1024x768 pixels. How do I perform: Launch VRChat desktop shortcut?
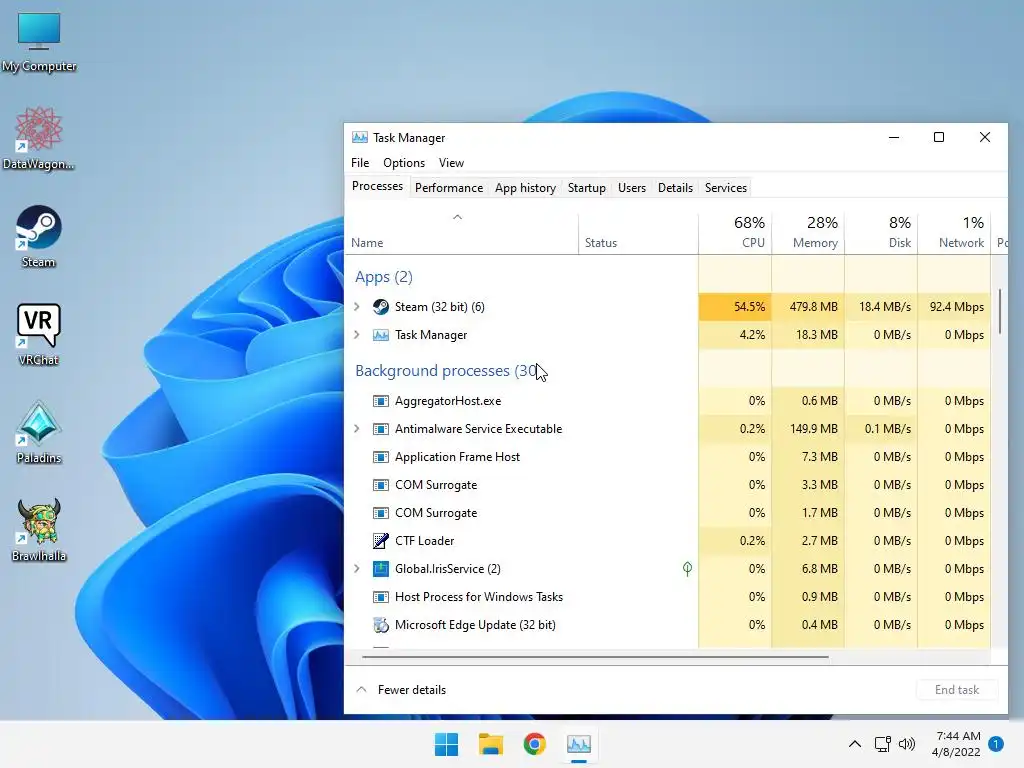pos(39,334)
